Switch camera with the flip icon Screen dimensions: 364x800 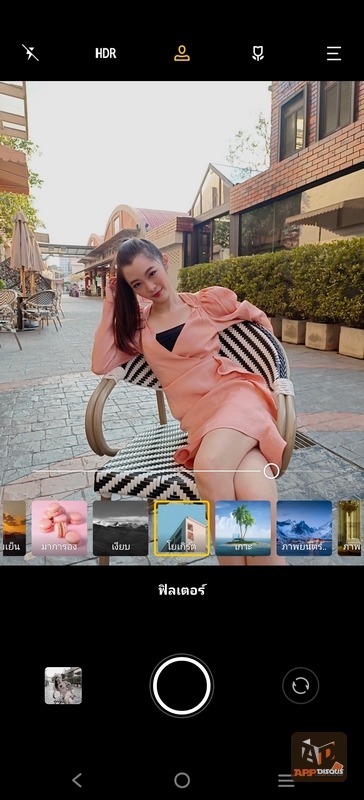(301, 686)
